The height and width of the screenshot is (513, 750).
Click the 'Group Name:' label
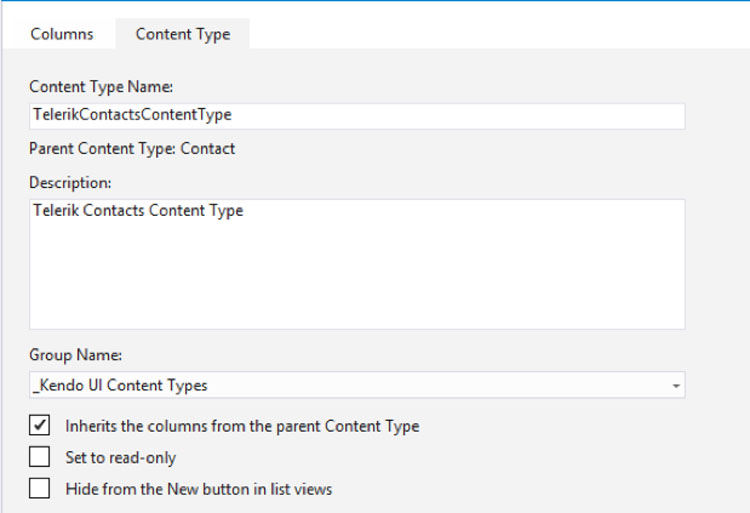click(76, 355)
